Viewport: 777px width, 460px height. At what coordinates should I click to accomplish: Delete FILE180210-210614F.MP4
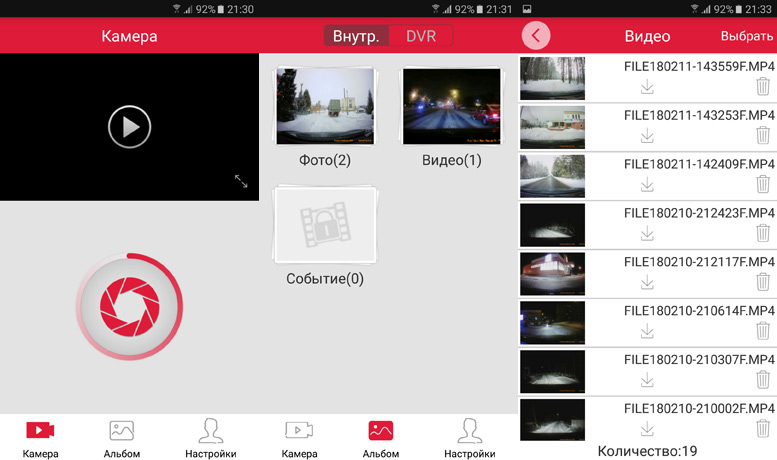pos(763,330)
